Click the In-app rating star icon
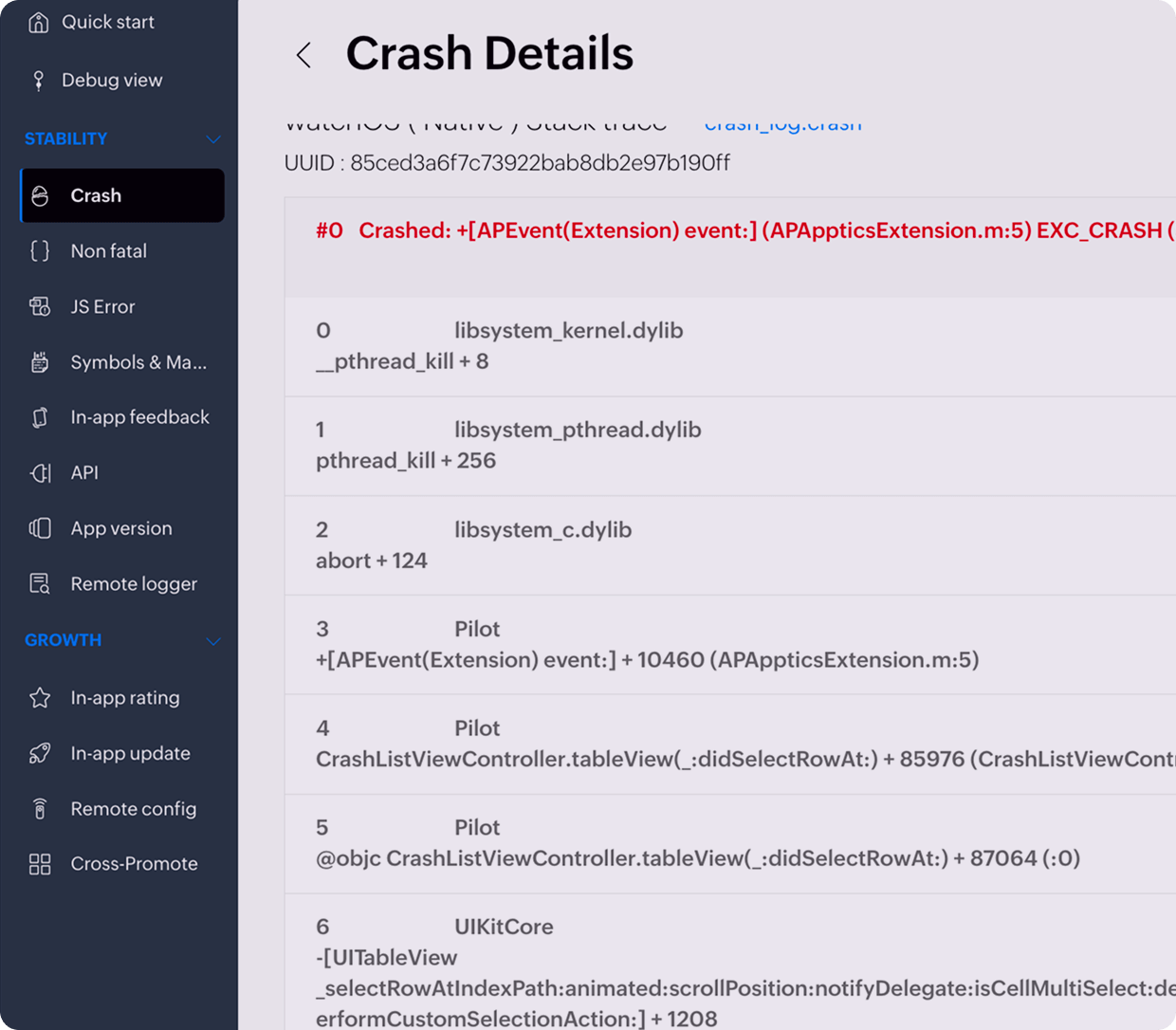The height and width of the screenshot is (1030, 1176). 40,698
